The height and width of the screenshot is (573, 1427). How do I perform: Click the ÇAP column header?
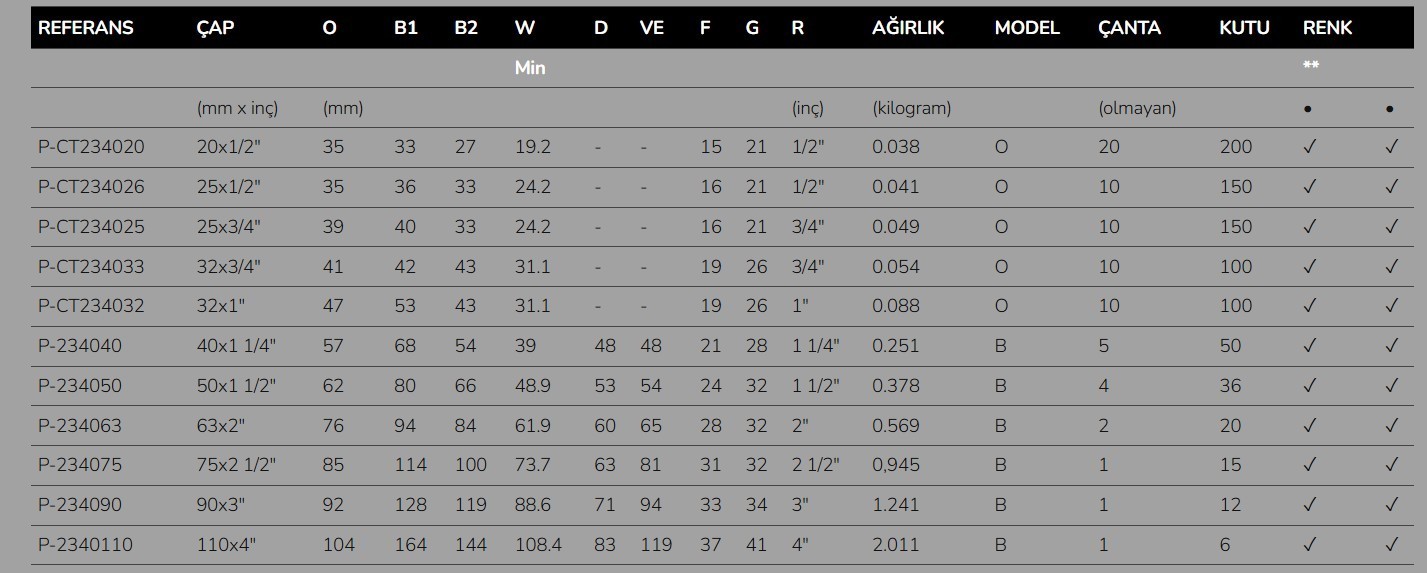tap(215, 28)
